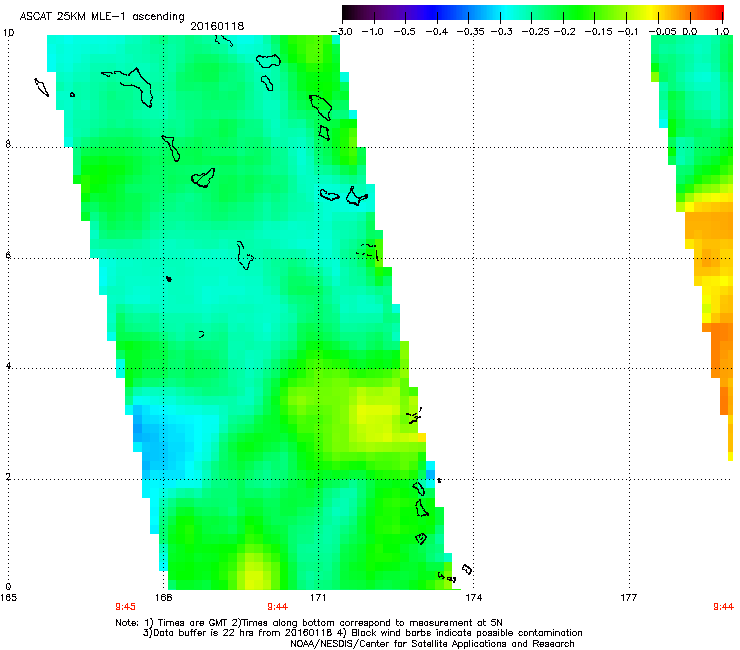Image resolution: width=740 pixels, height=650 pixels.
Task: Click the note line about GMT times
Action: point(309,623)
